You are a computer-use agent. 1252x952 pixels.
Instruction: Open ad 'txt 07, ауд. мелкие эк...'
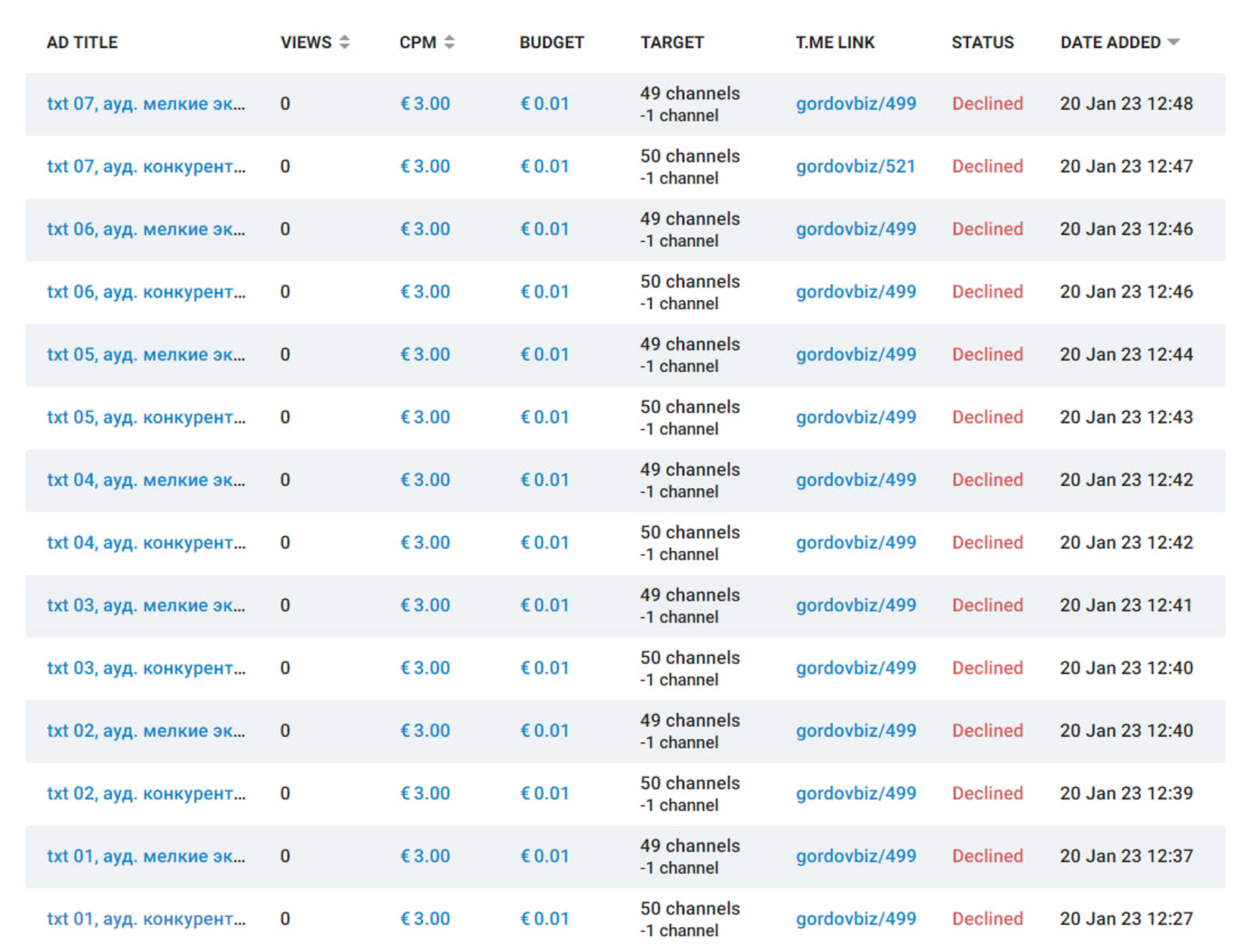pyautogui.click(x=146, y=103)
